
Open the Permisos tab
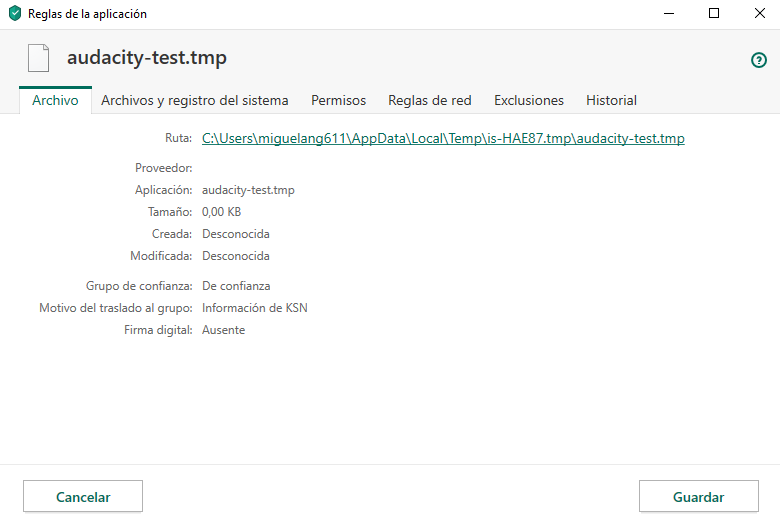[x=338, y=100]
